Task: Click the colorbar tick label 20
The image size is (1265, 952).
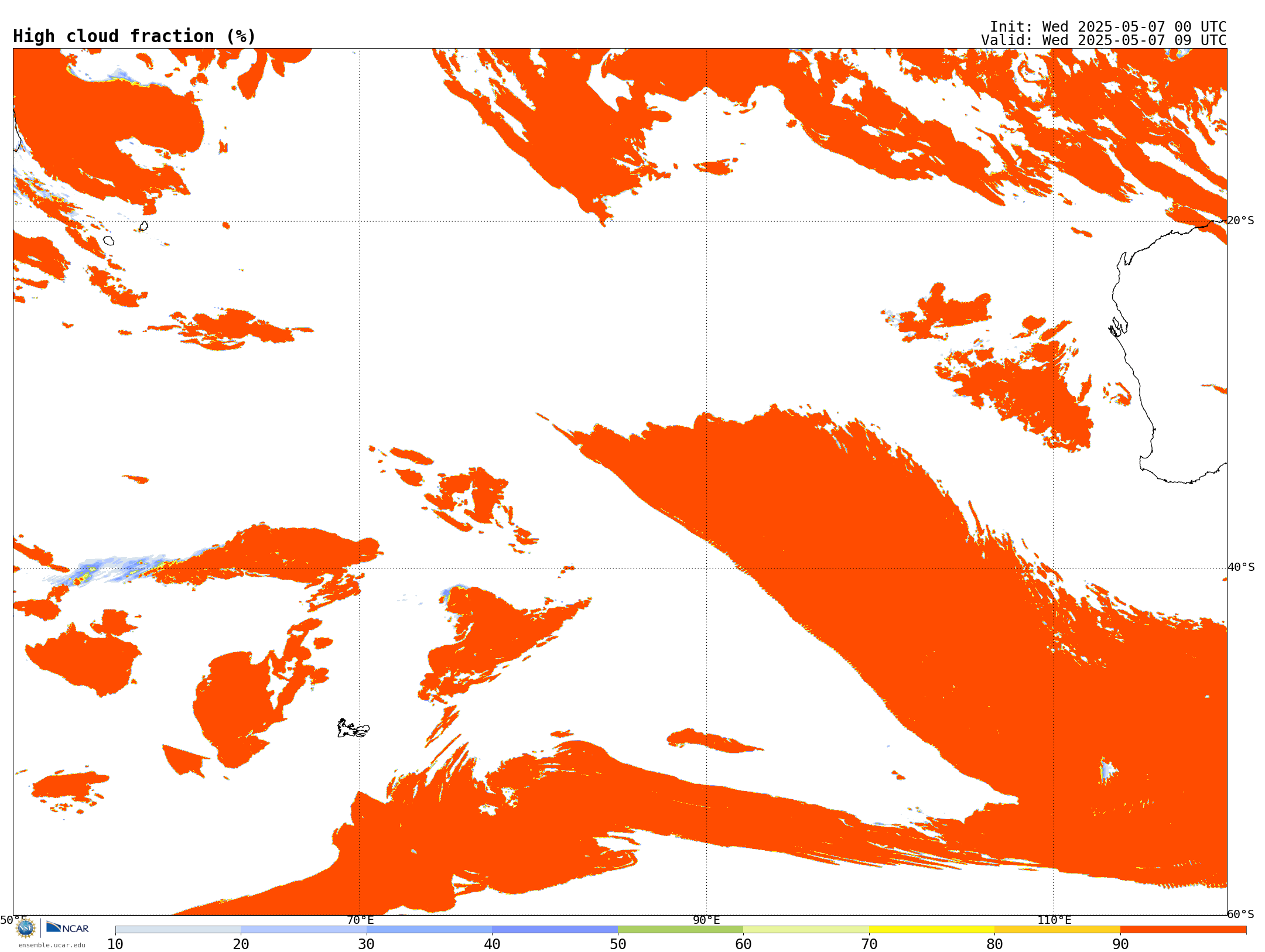Action: tap(241, 944)
